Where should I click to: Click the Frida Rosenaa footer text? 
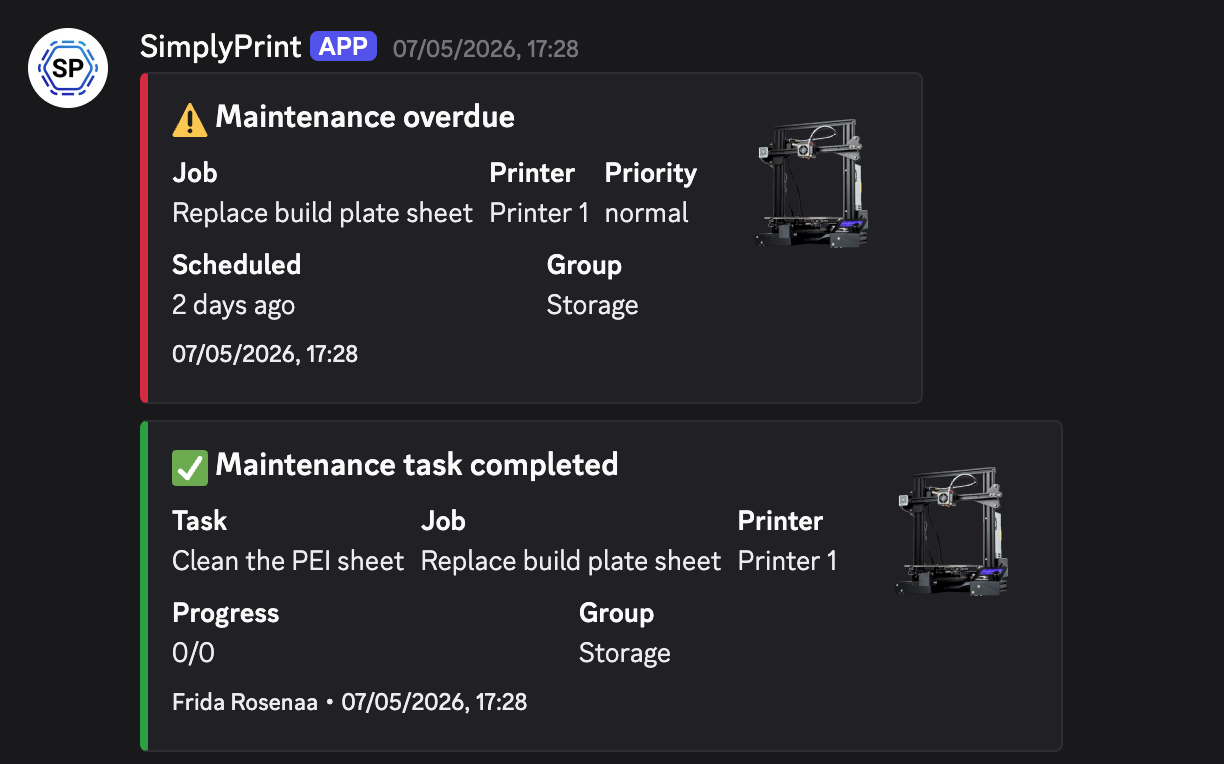click(x=245, y=702)
